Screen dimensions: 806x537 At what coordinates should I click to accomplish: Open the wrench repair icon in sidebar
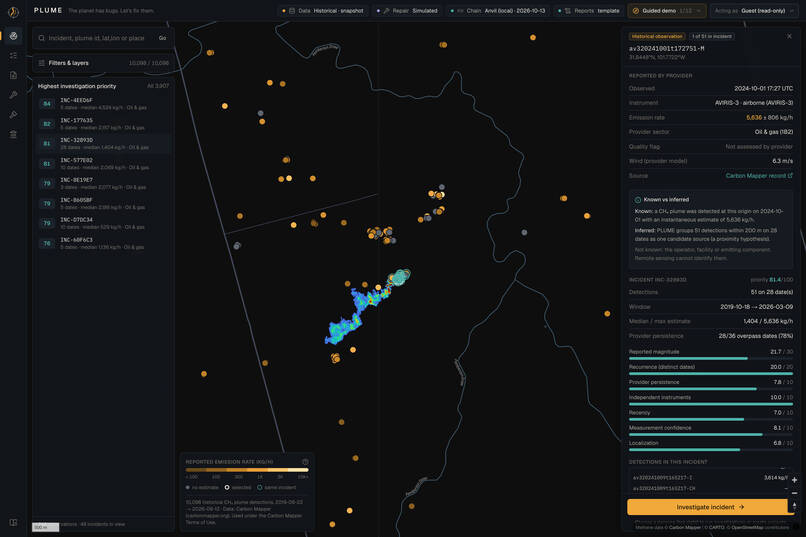13,95
